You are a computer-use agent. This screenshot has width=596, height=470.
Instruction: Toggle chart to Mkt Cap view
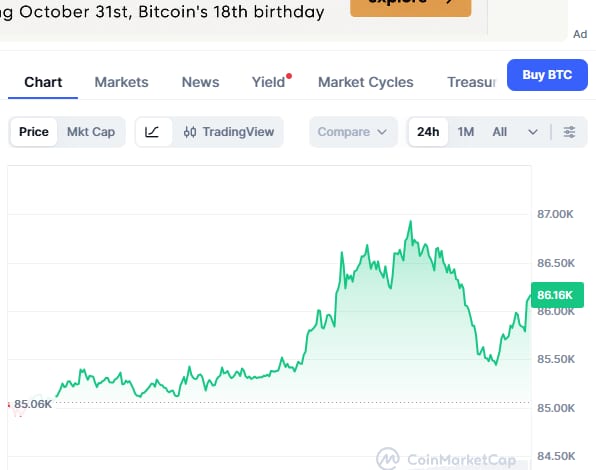pyautogui.click(x=91, y=132)
